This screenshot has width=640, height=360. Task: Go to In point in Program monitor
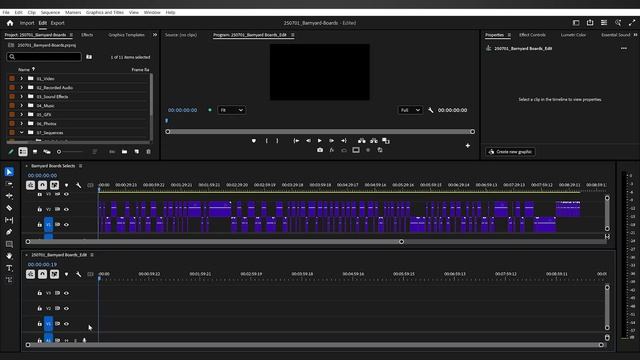pyautogui.click(x=296, y=141)
